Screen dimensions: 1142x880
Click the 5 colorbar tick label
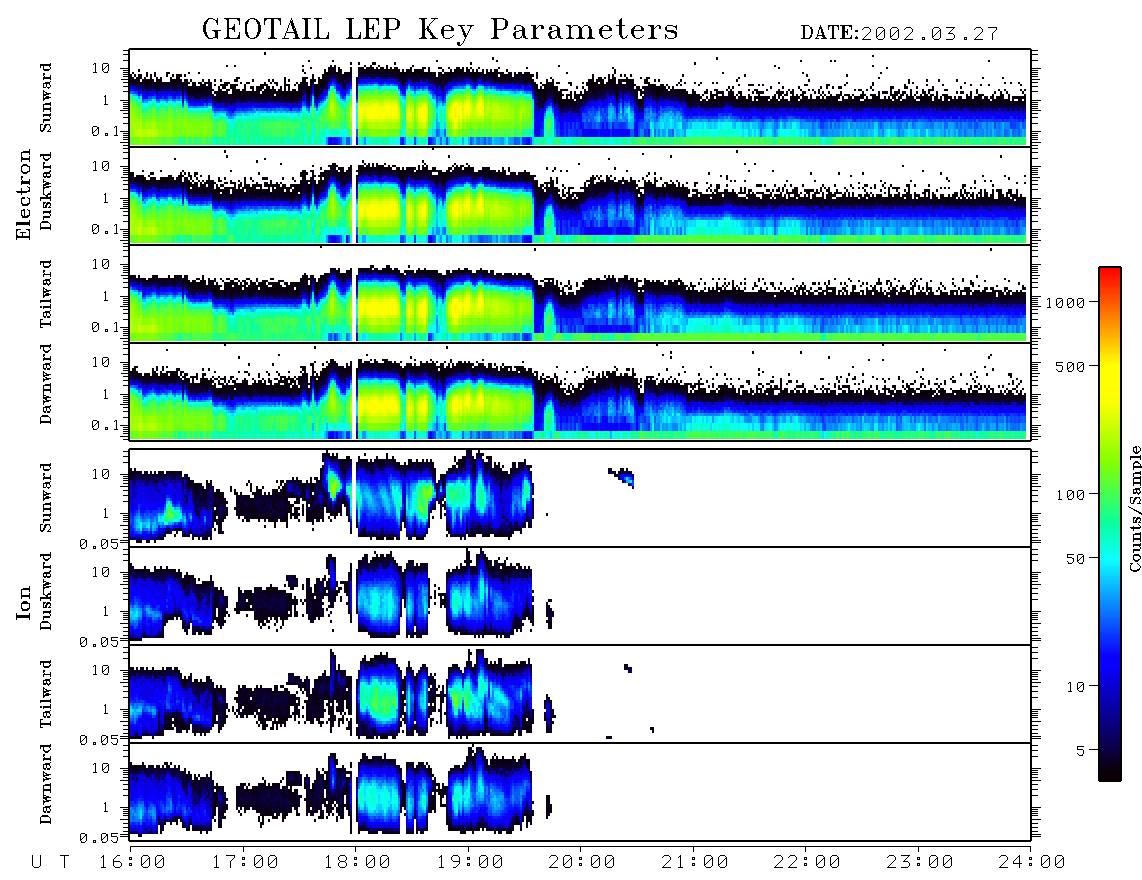(x=1081, y=750)
